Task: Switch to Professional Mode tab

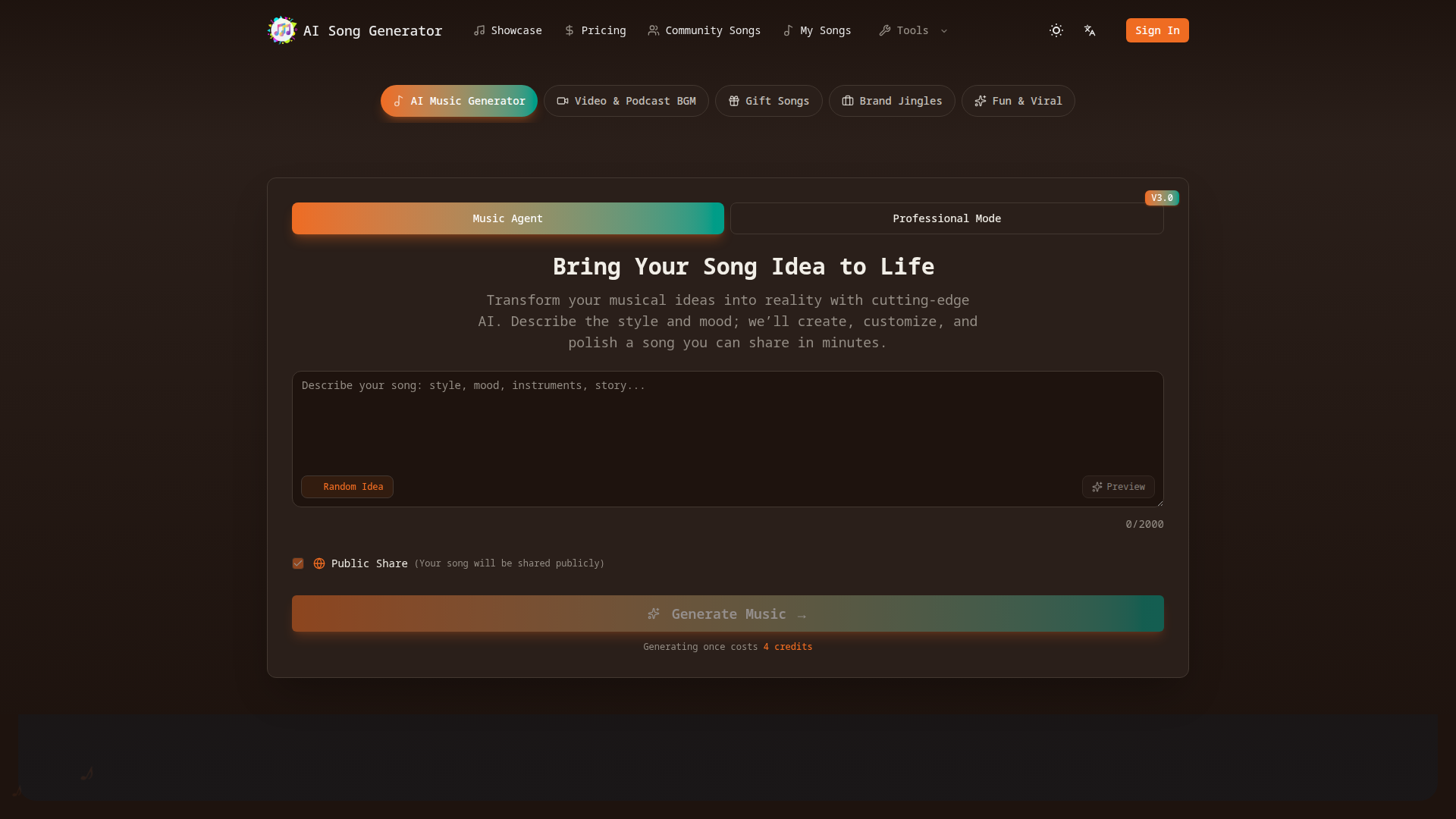Action: pyautogui.click(x=946, y=218)
